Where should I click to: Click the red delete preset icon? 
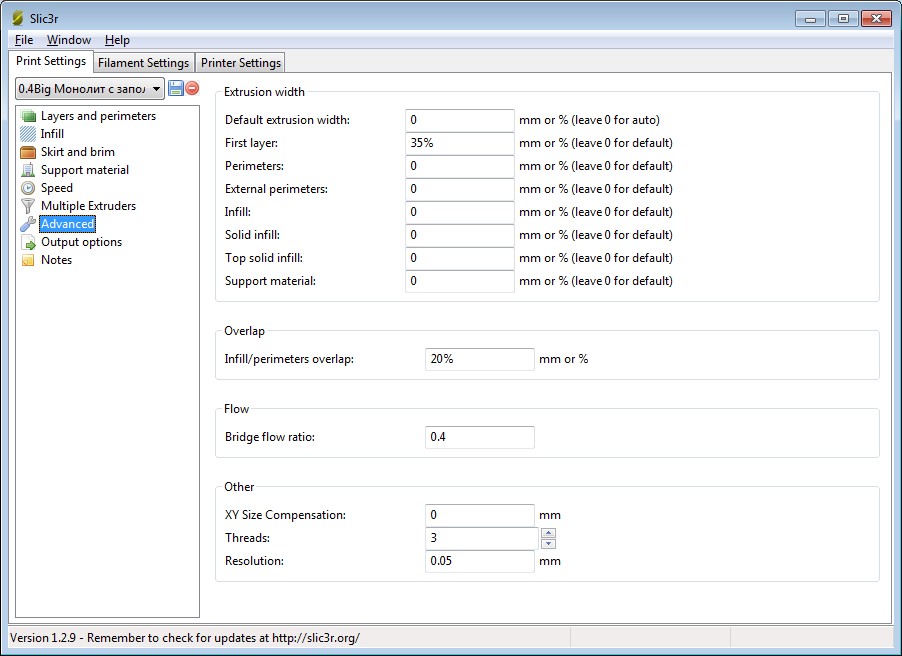coord(192,88)
